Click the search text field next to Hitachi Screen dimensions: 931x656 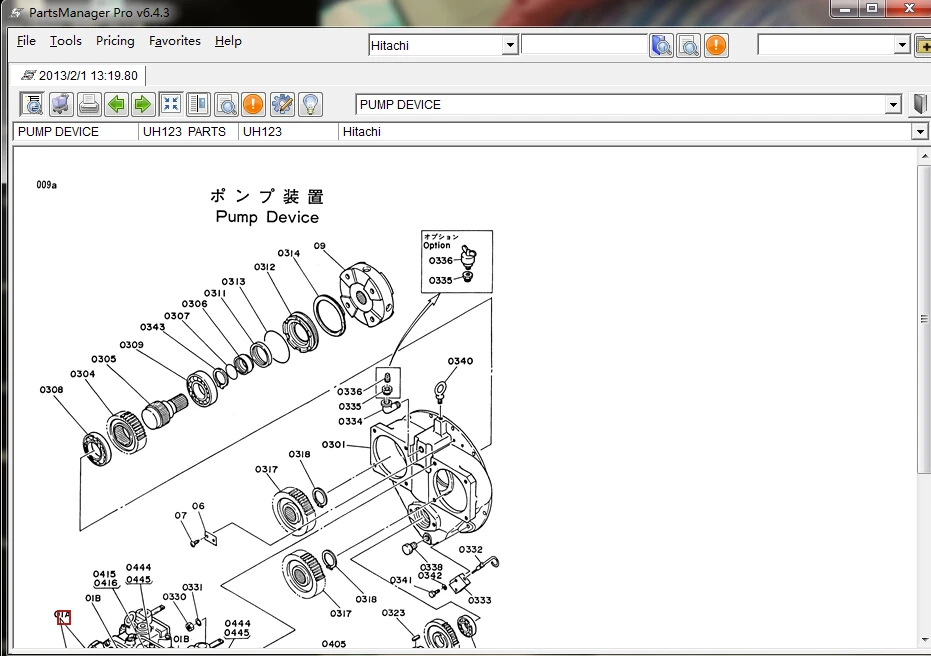[x=584, y=45]
